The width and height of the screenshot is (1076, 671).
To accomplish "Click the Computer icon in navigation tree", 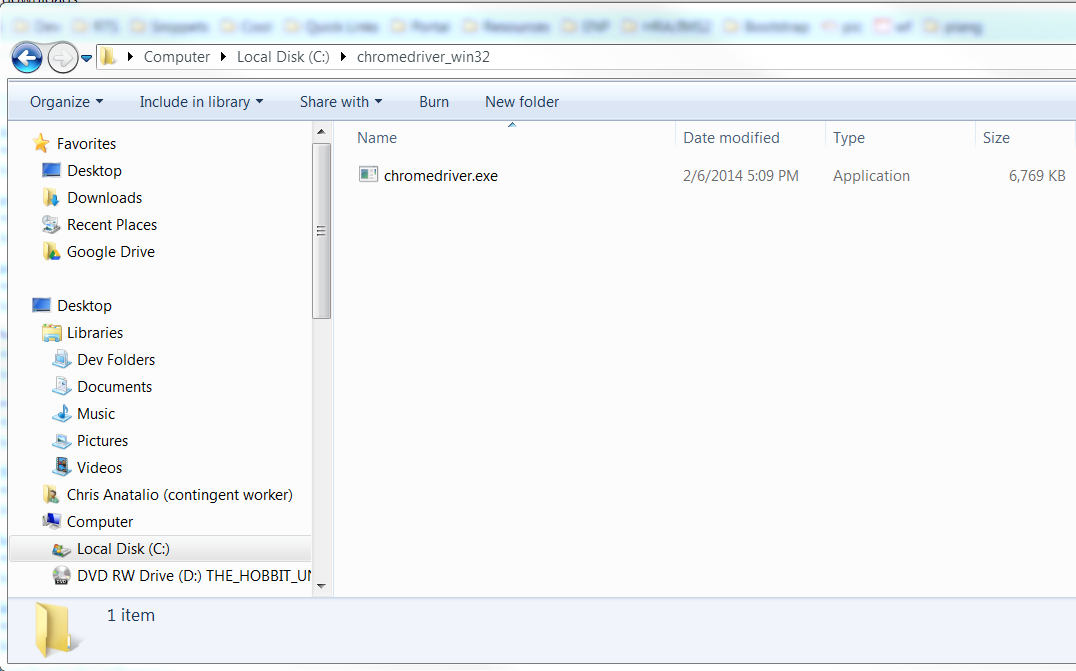I will (51, 521).
